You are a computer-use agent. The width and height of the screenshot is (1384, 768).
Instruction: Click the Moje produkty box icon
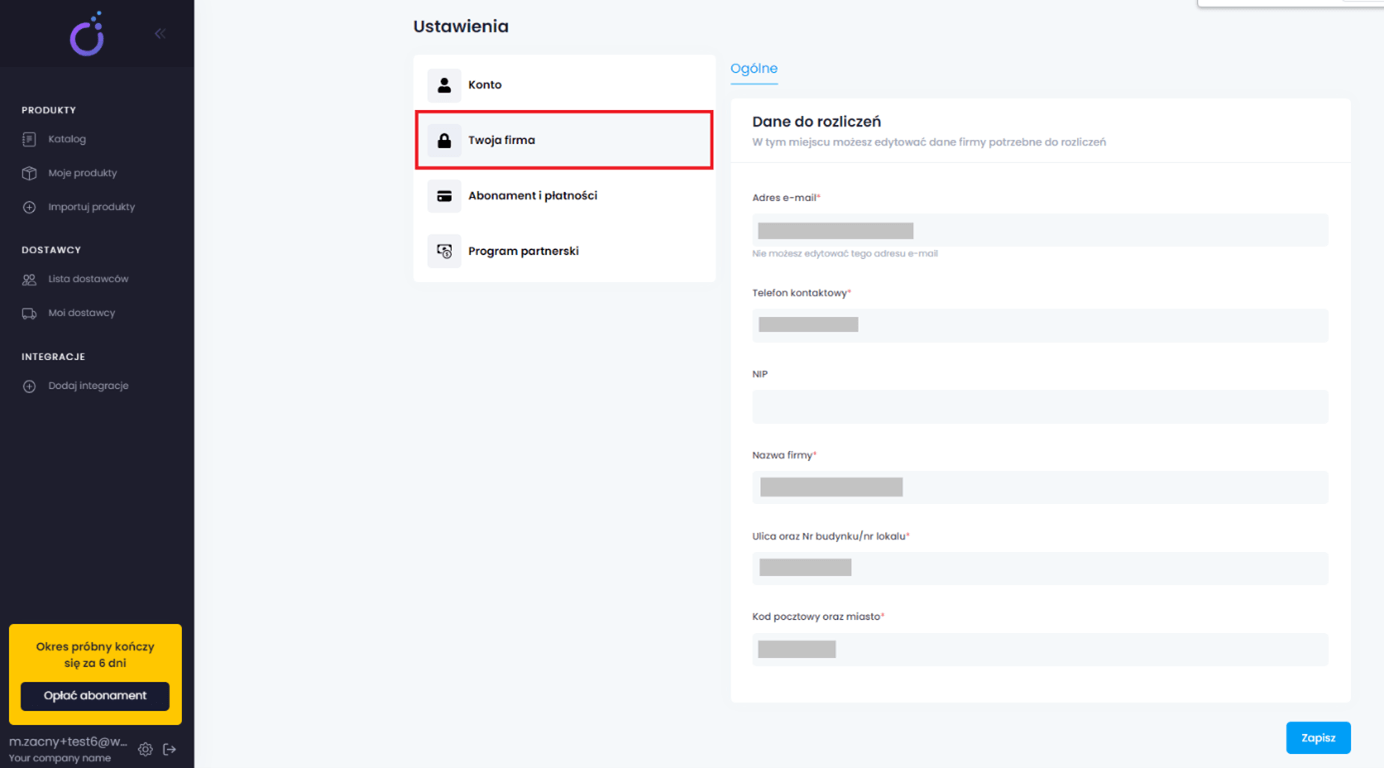[x=29, y=173]
